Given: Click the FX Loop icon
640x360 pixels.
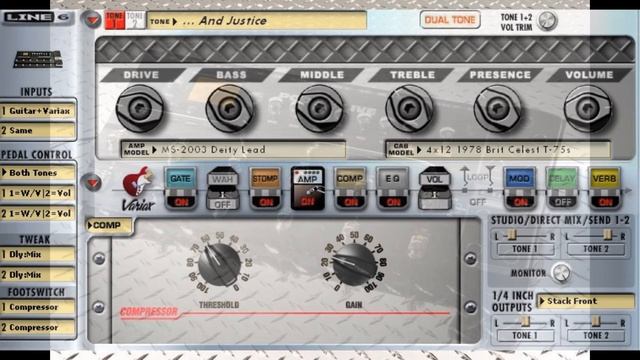Looking at the screenshot, I should click(478, 179).
